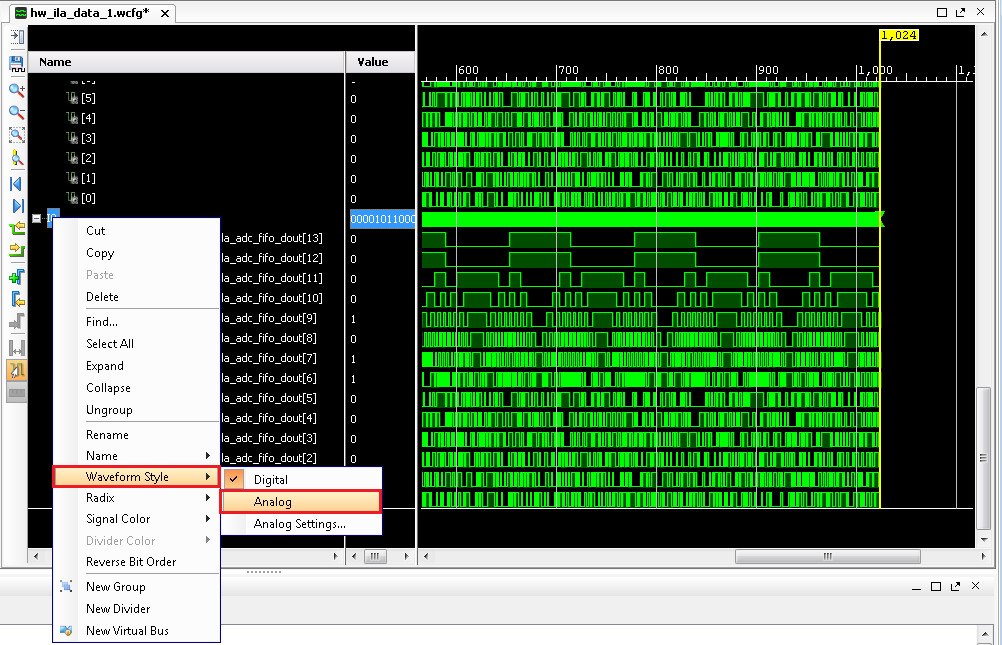Image resolution: width=1002 pixels, height=645 pixels.
Task: Choose Find... from context menu
Action: pos(137,322)
